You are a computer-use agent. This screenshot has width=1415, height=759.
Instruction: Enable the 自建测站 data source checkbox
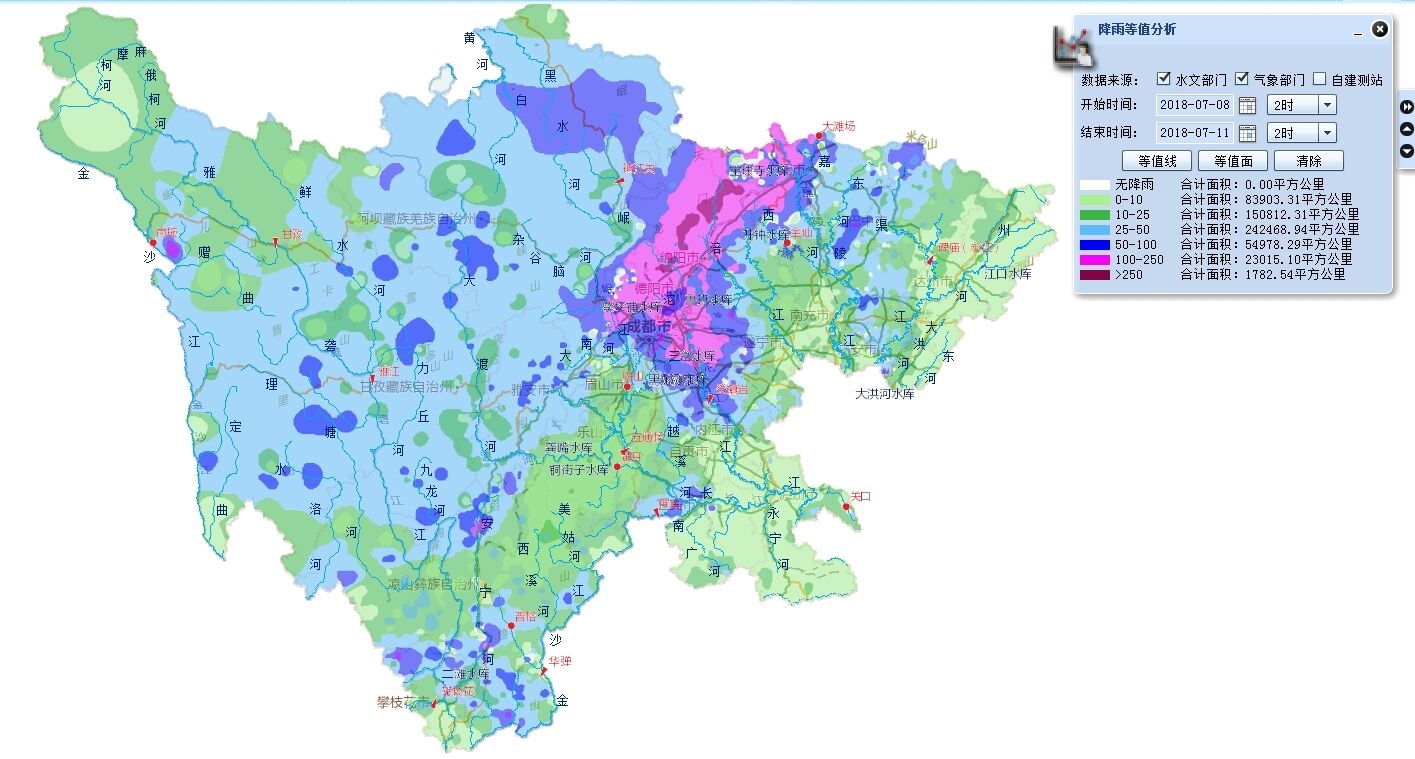coord(1320,78)
